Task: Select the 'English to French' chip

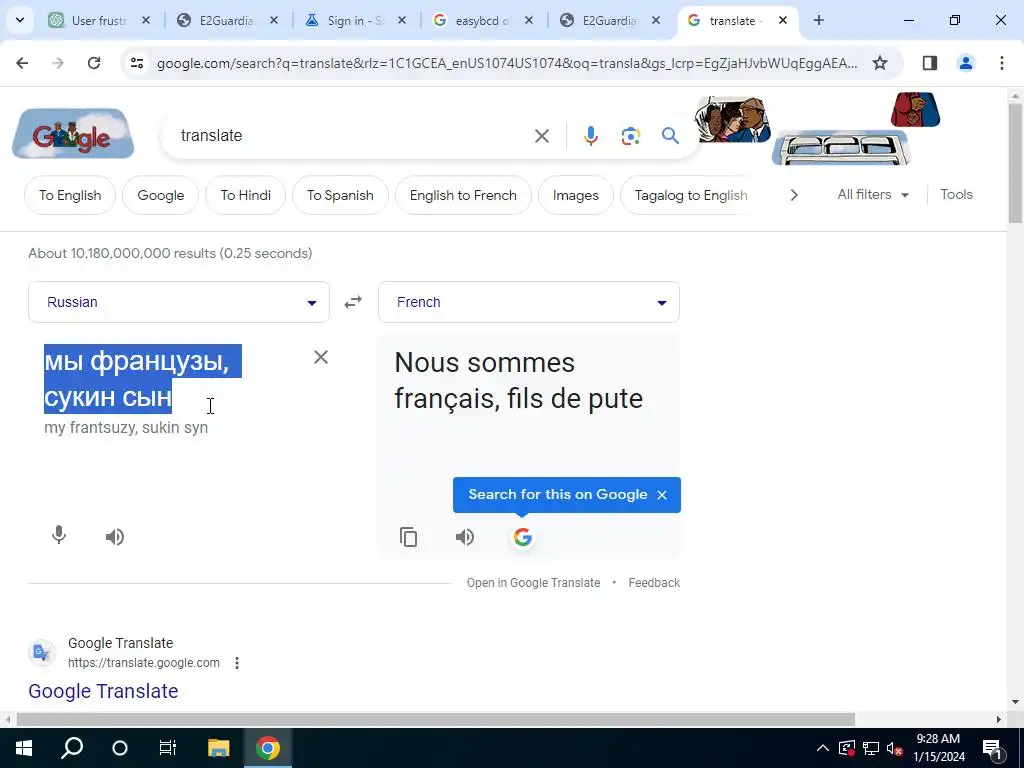Action: (463, 195)
